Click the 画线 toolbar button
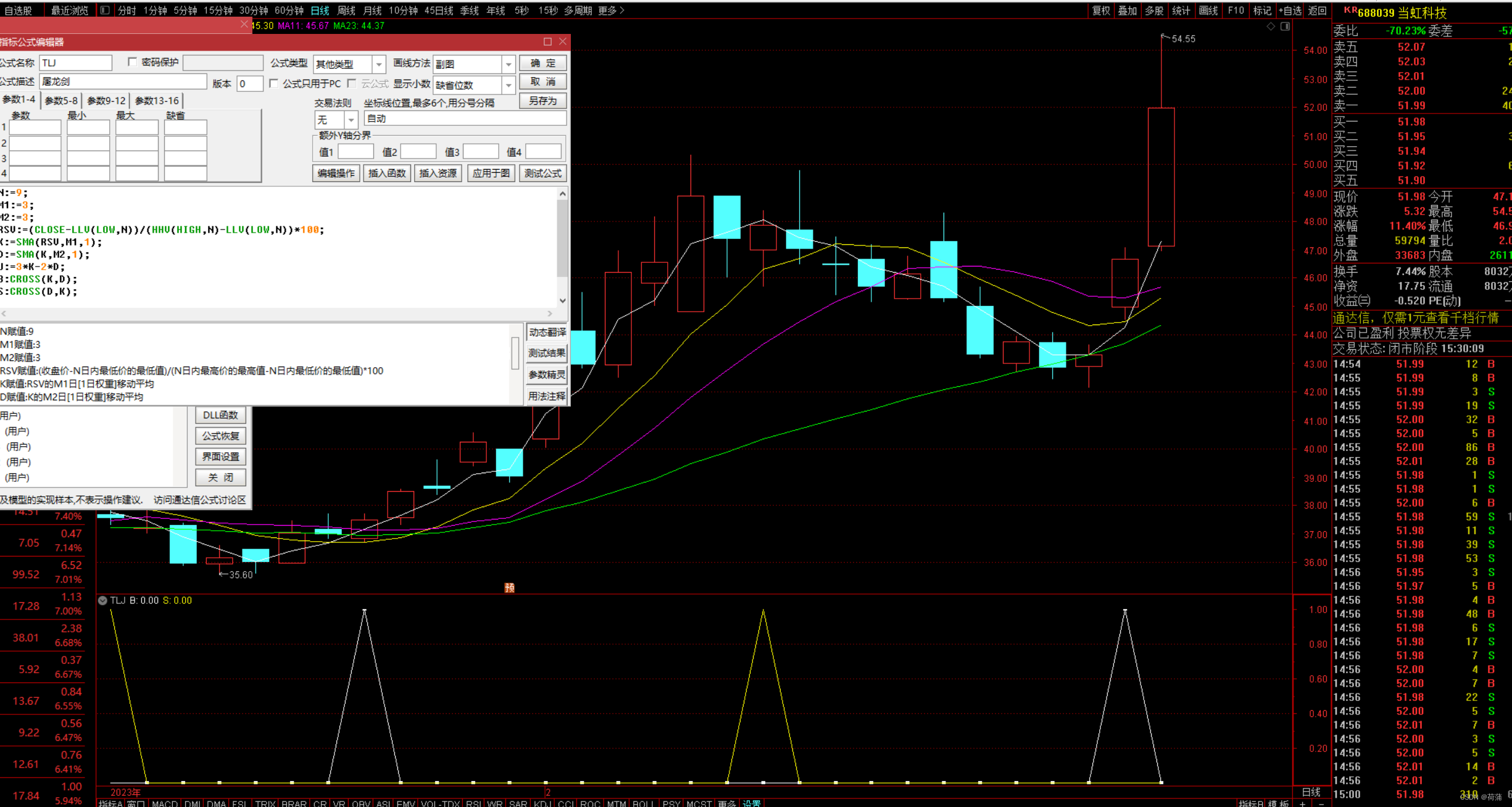 (x=1208, y=10)
